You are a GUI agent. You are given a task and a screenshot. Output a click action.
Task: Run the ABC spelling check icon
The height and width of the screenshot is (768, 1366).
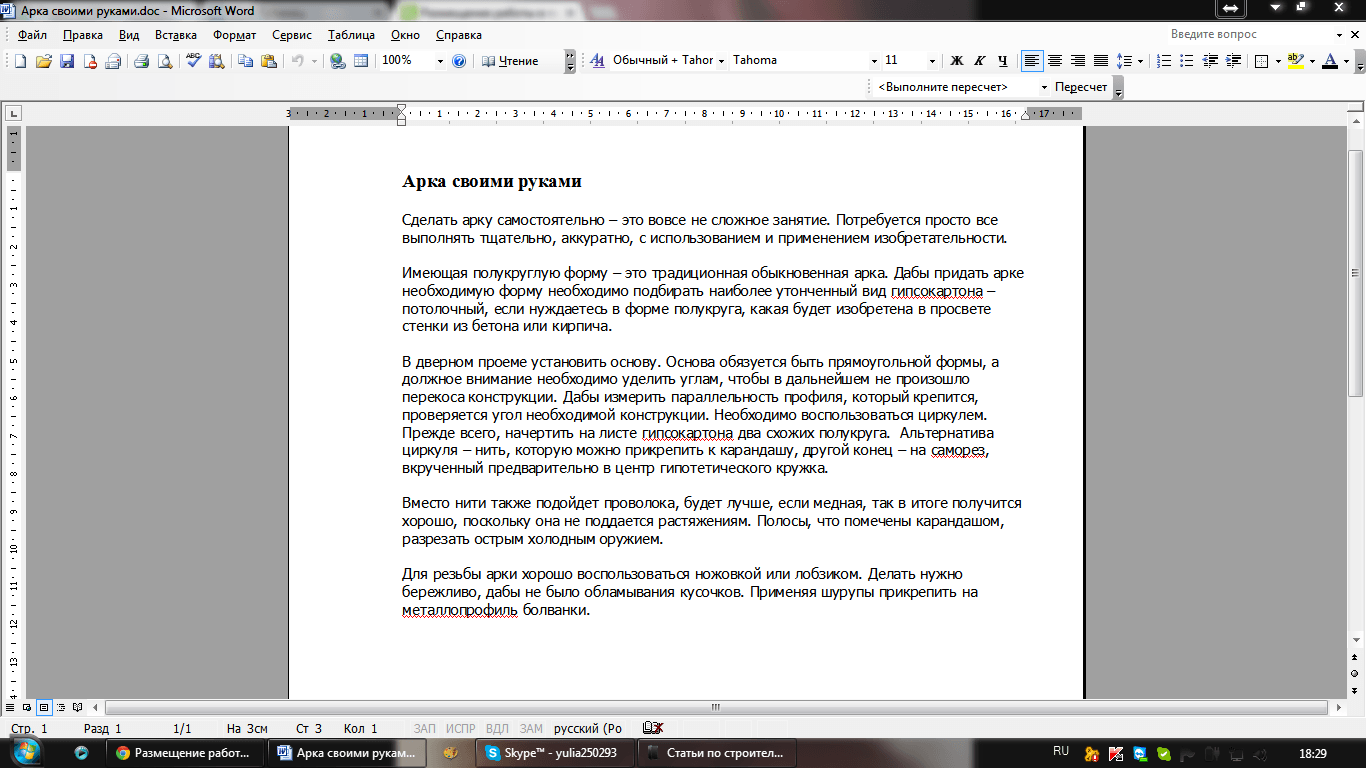pos(194,61)
